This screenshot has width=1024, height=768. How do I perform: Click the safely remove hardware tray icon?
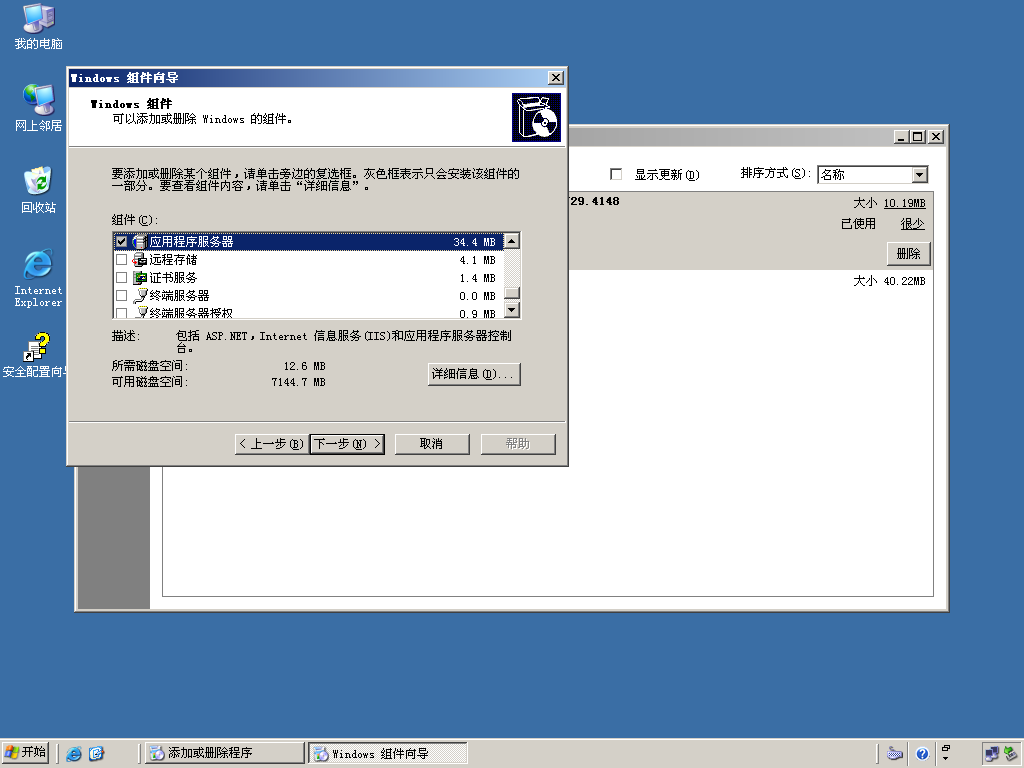(x=1010, y=754)
